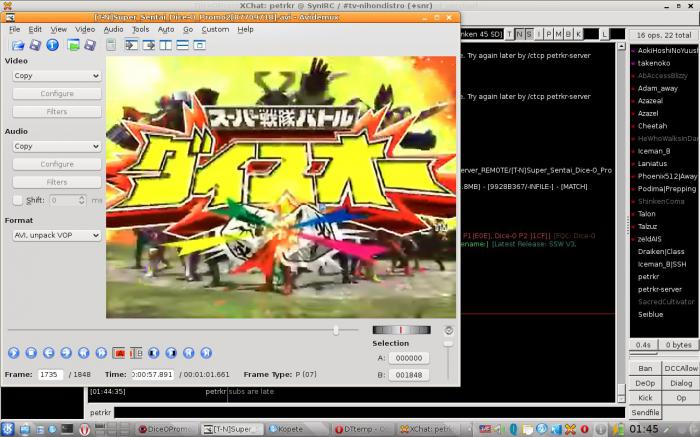Click the Ban button in XChat
The height and width of the screenshot is (437, 700).
coord(645,368)
